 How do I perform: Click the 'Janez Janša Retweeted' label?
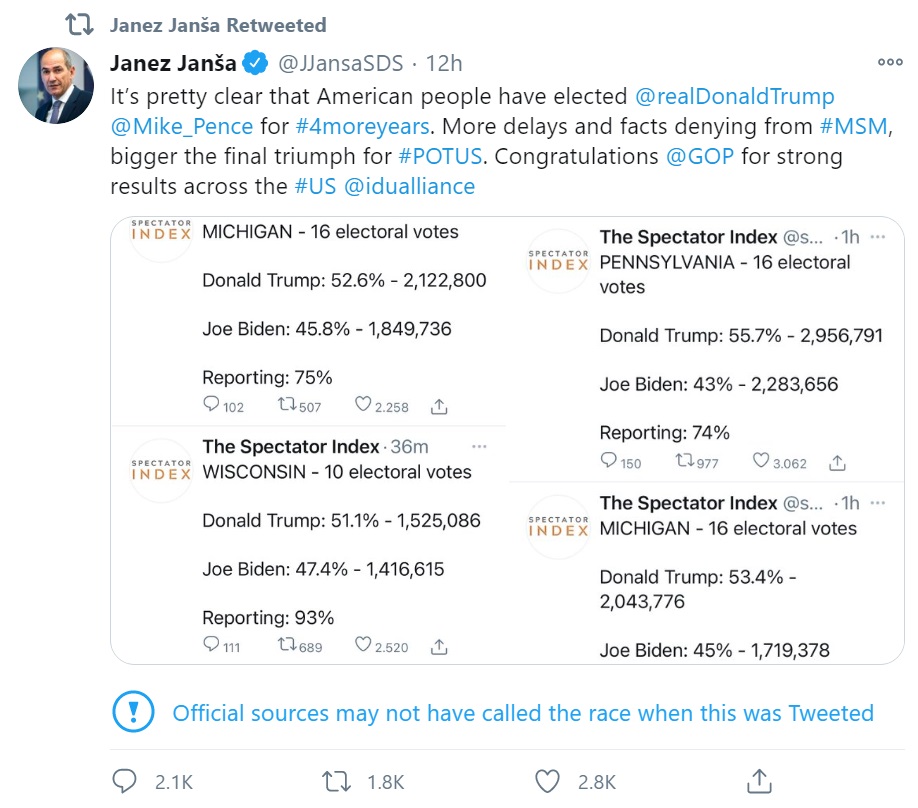pyautogui.click(x=218, y=24)
